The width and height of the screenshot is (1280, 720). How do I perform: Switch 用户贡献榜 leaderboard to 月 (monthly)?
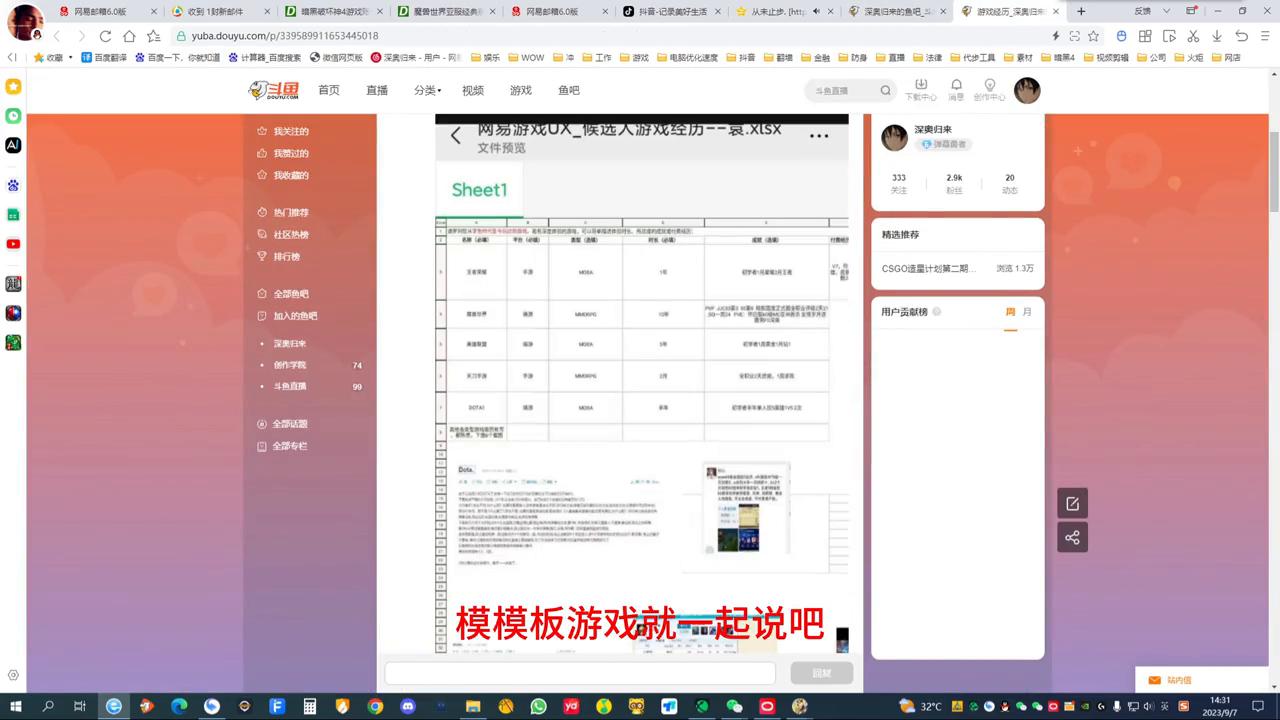[1027, 311]
